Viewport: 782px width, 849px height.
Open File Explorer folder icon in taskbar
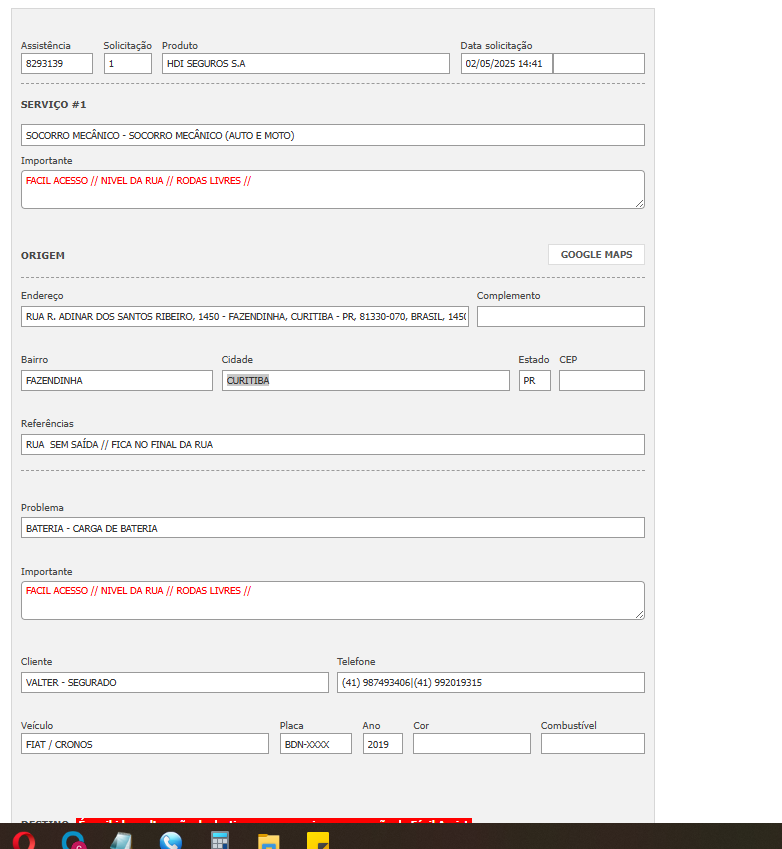click(269, 840)
